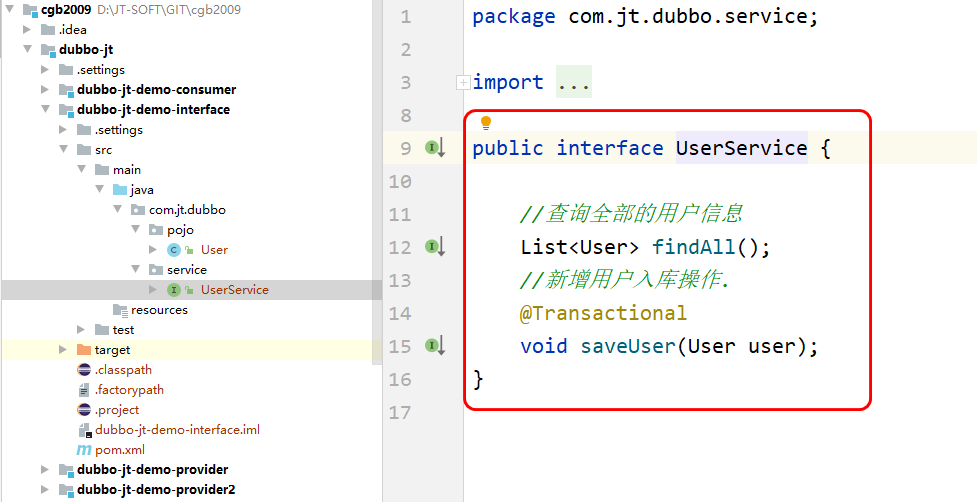Click the dubbo-jt-demo-provider module icon
This screenshot has height=502, width=977.
point(67,470)
